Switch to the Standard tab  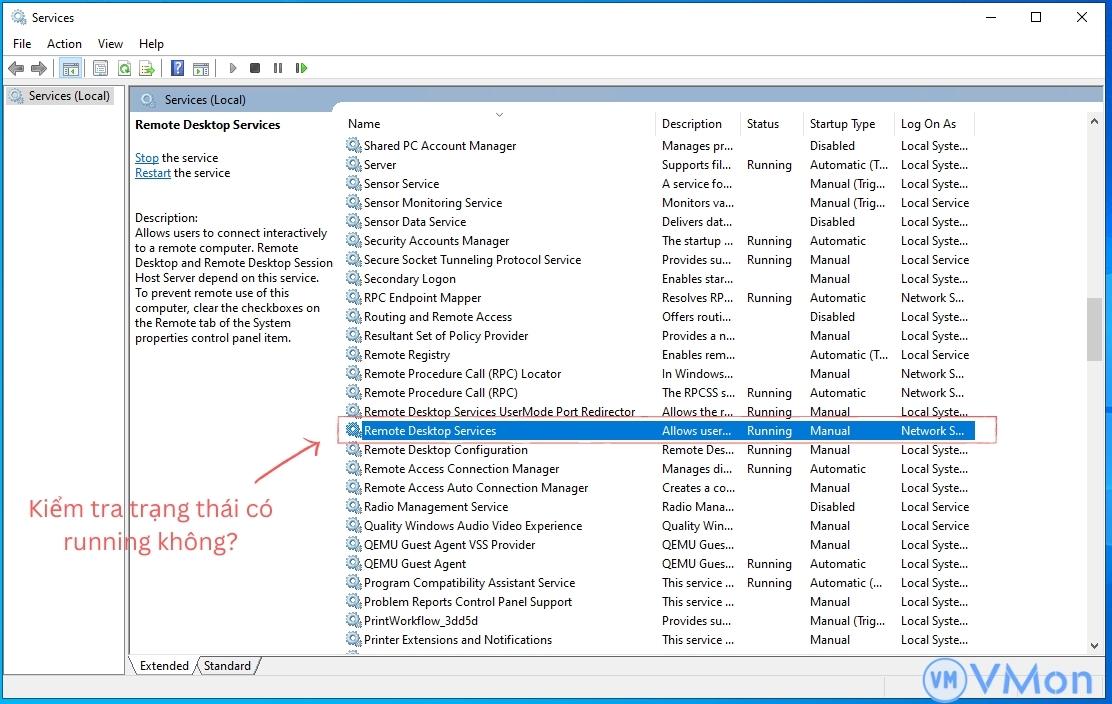pyautogui.click(x=227, y=665)
